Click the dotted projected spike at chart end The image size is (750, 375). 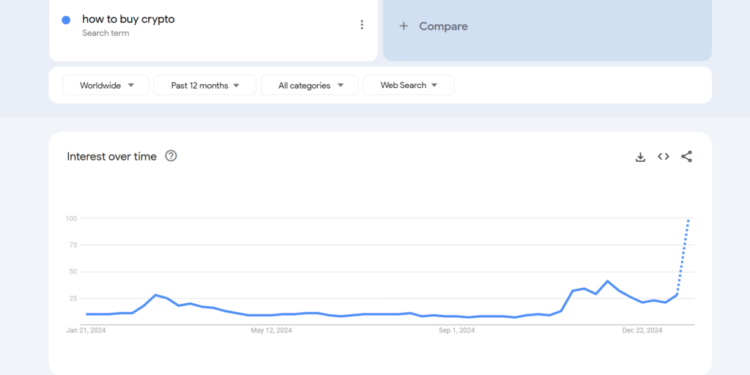click(x=683, y=257)
